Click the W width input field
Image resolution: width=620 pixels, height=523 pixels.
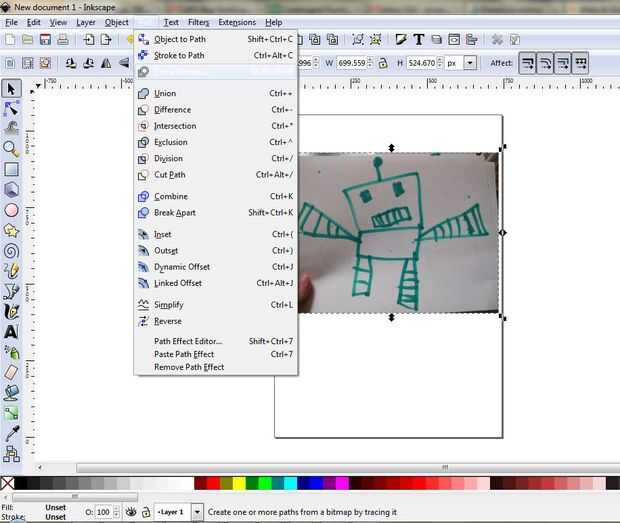[x=352, y=63]
